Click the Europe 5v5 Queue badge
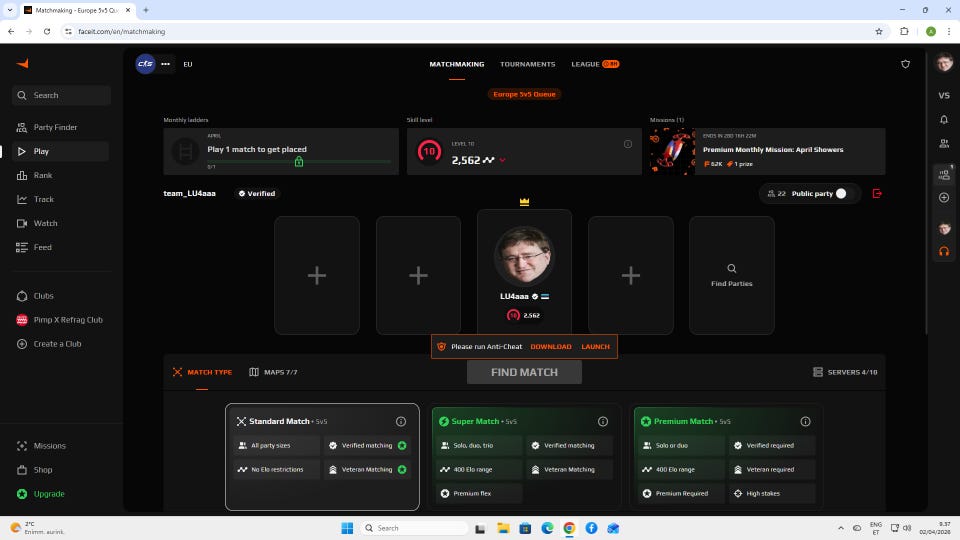960x540 pixels. pyautogui.click(x=524, y=94)
